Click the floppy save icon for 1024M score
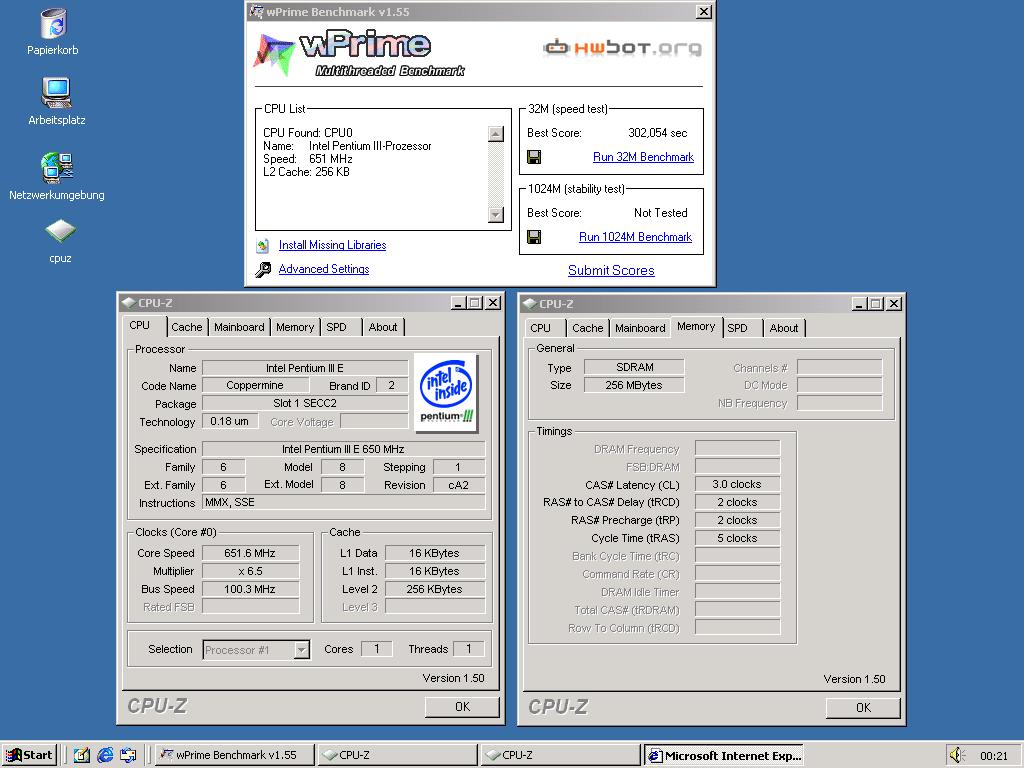 (534, 237)
